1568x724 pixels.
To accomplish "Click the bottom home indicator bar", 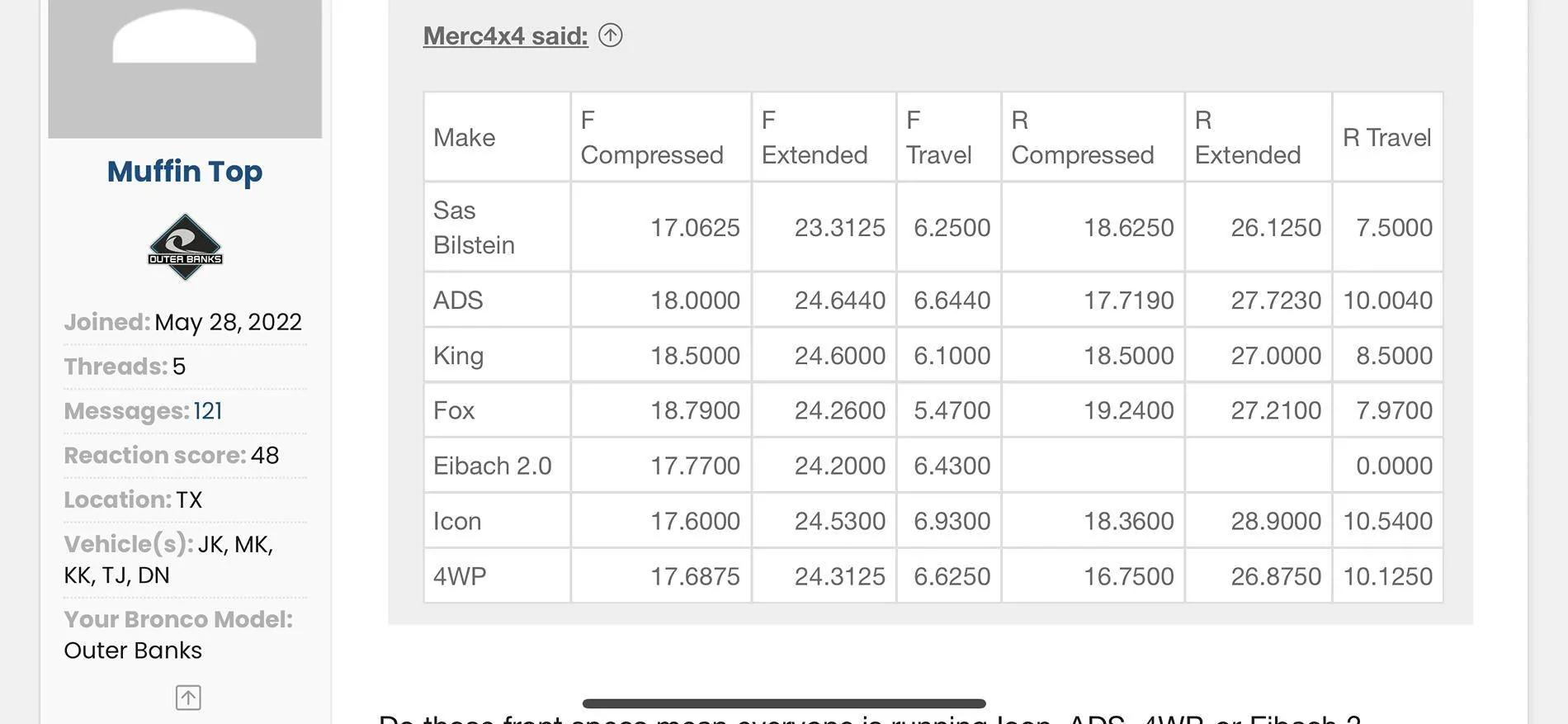I will pyautogui.click(x=784, y=703).
